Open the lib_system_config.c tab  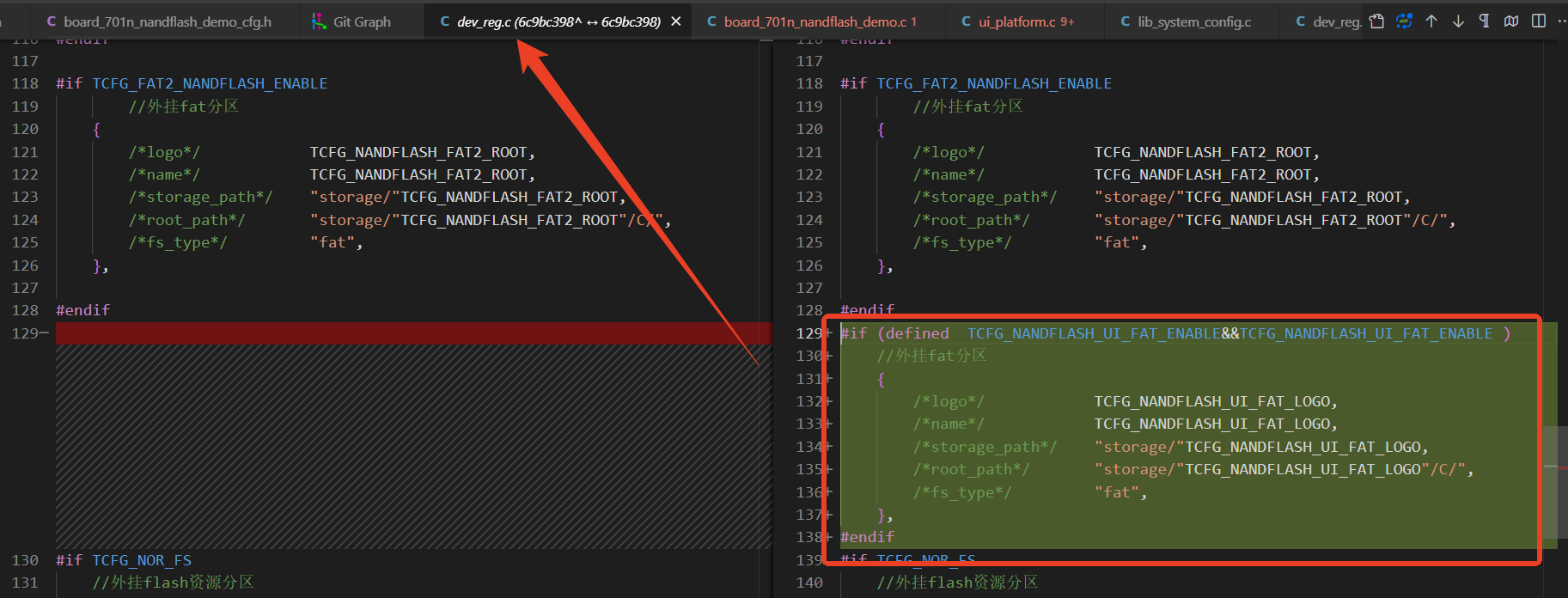click(1186, 21)
